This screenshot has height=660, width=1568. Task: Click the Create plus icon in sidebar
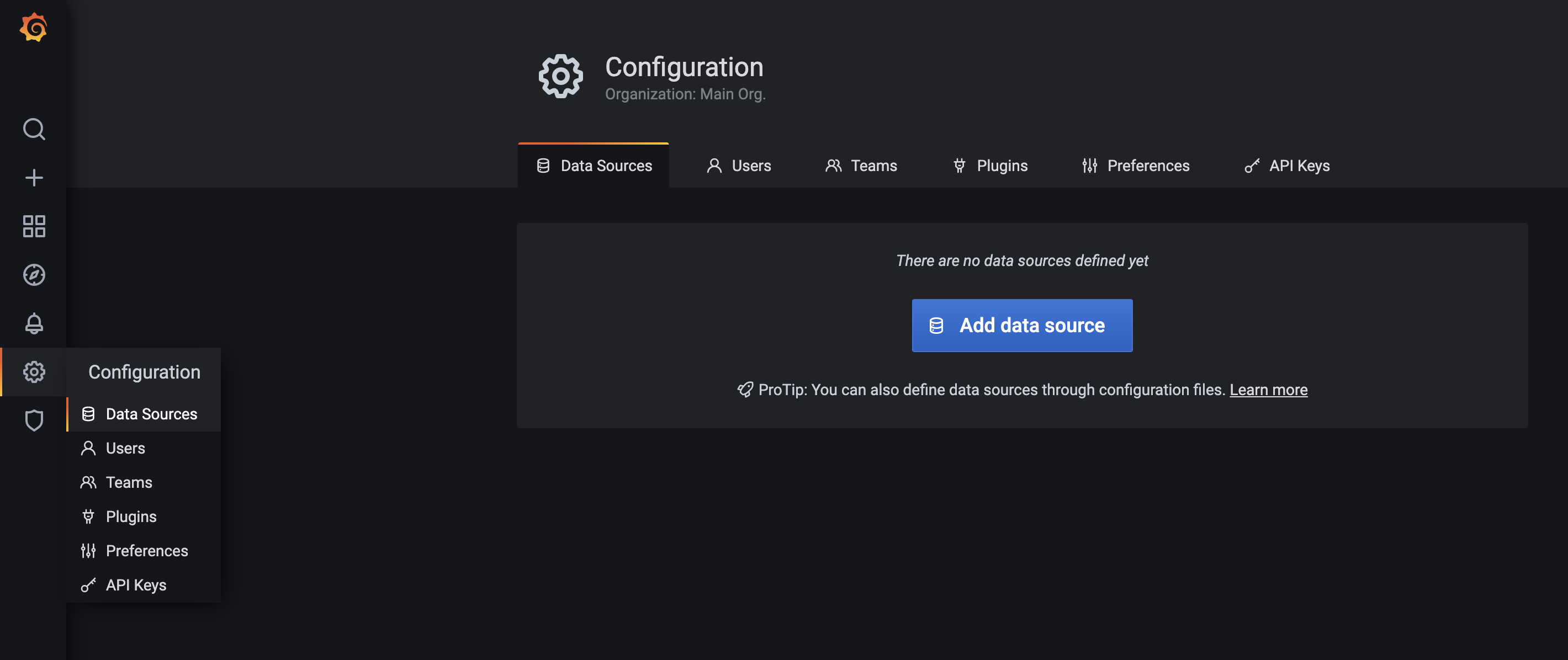click(34, 178)
